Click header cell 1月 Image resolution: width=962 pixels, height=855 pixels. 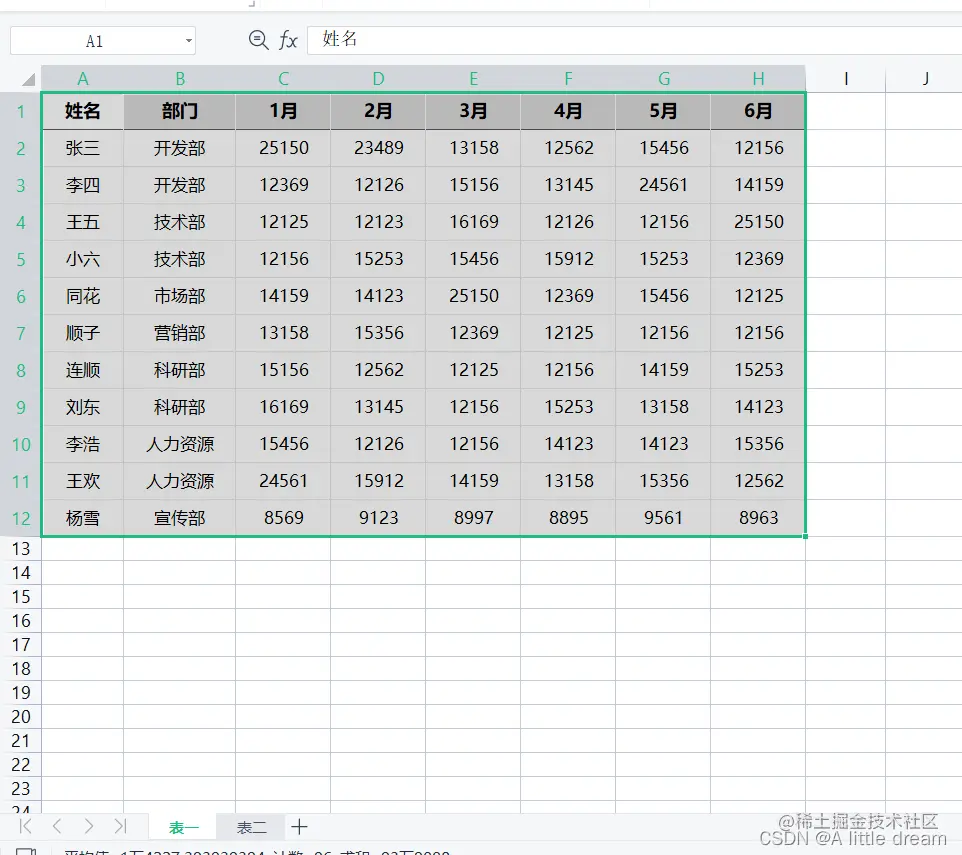click(x=283, y=111)
